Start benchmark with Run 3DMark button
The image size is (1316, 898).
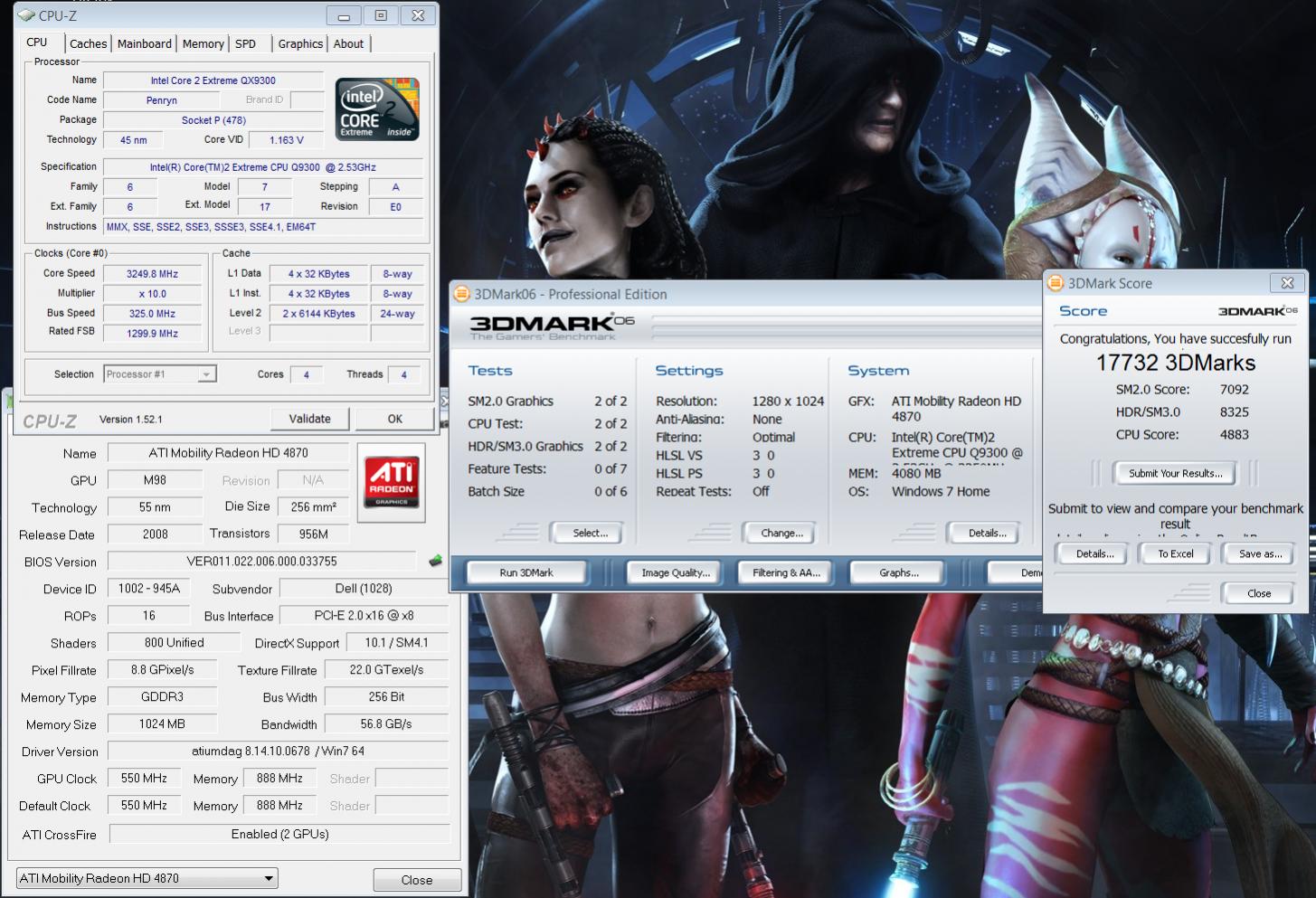(x=526, y=572)
